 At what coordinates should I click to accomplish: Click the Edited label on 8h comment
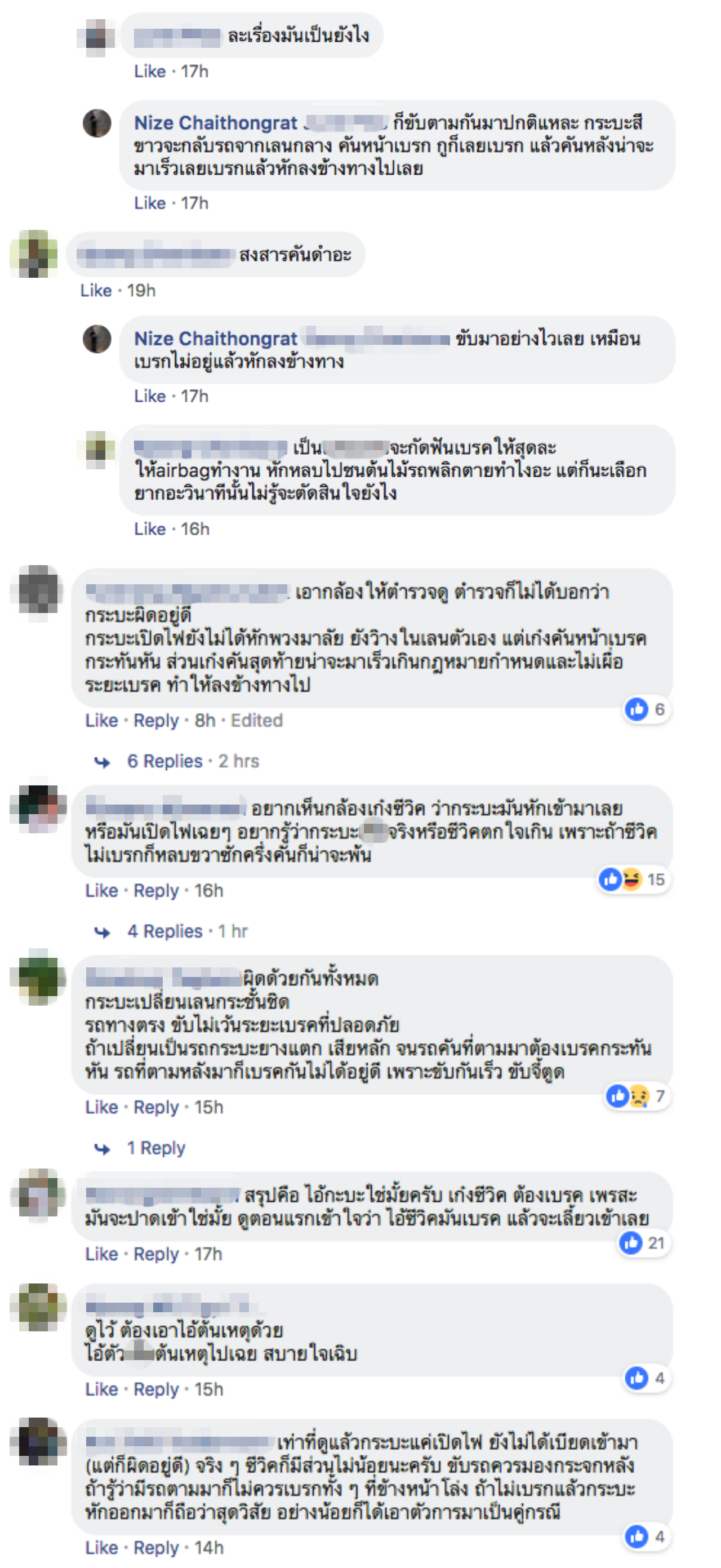(257, 721)
